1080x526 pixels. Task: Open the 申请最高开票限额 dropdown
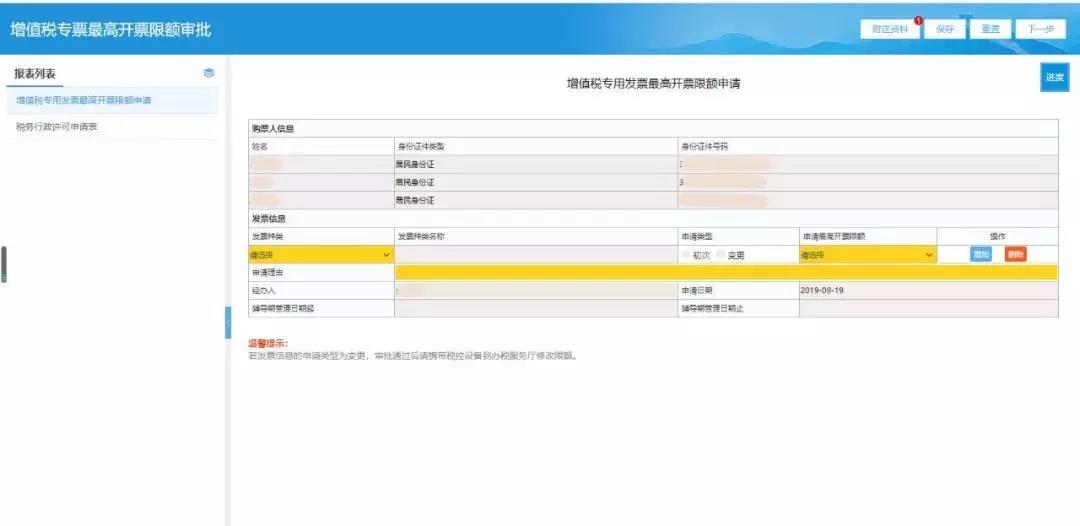(x=866, y=255)
